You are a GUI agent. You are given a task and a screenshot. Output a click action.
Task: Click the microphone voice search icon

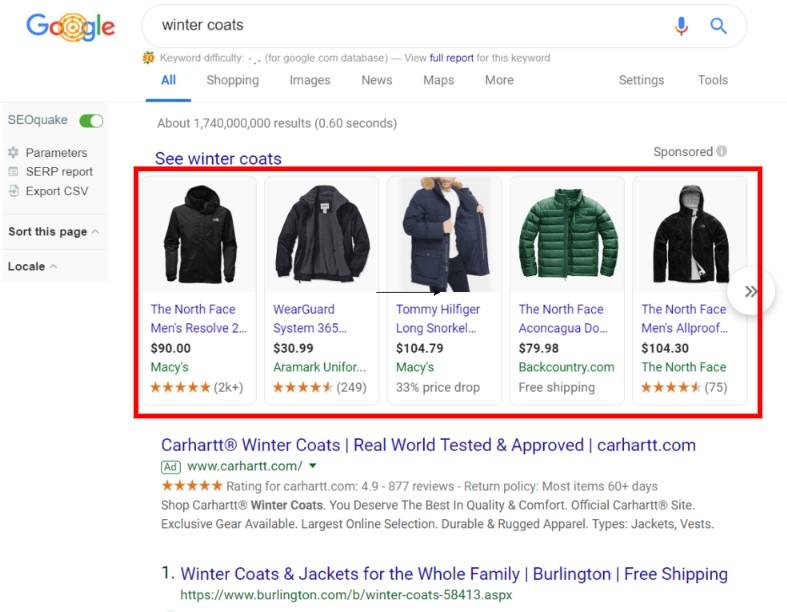[x=681, y=26]
